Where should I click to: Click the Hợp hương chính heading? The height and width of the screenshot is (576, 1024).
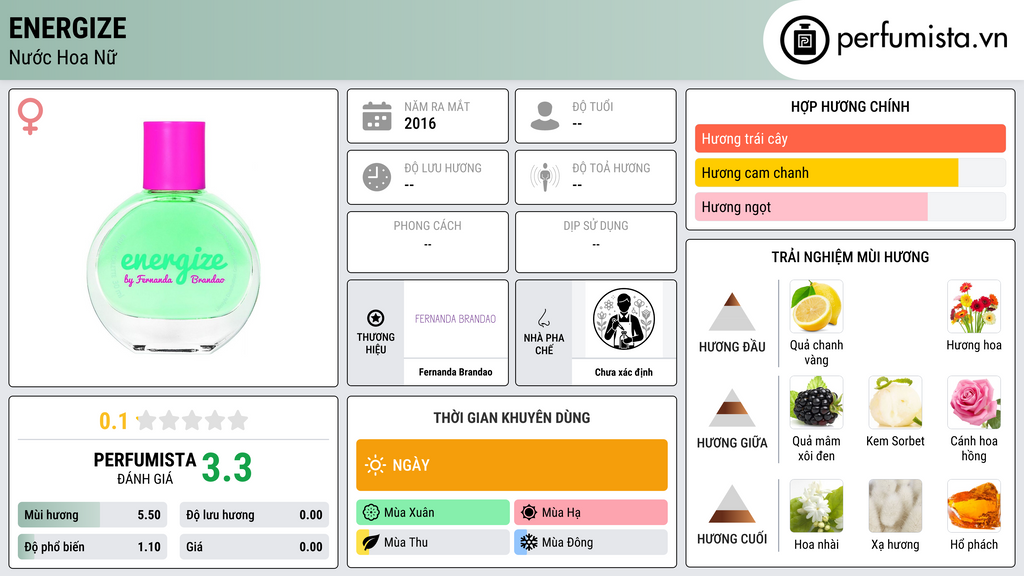coord(850,106)
